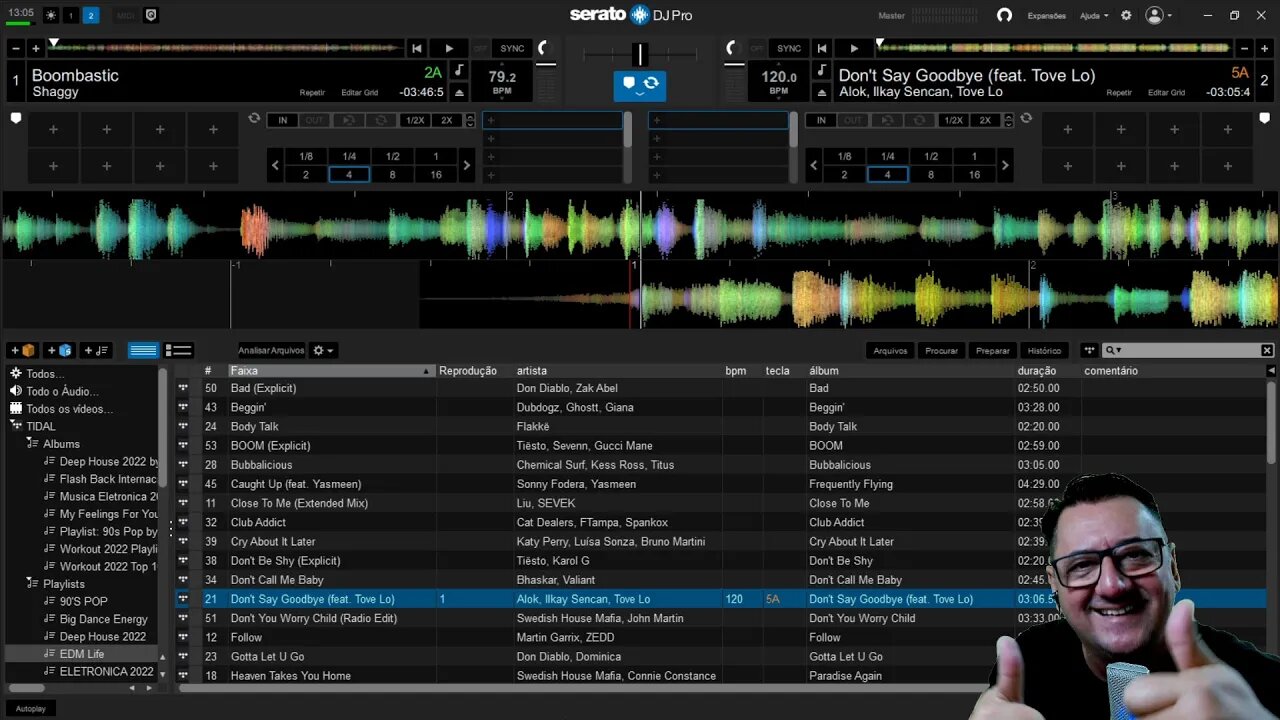Zoom in deck 1 overview with plus
The height and width of the screenshot is (720, 1280).
(36, 48)
